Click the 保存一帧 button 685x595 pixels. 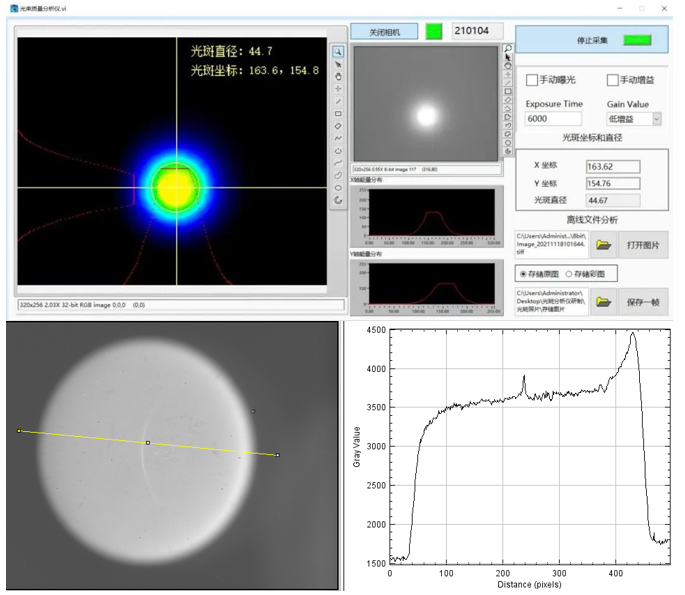coord(643,301)
